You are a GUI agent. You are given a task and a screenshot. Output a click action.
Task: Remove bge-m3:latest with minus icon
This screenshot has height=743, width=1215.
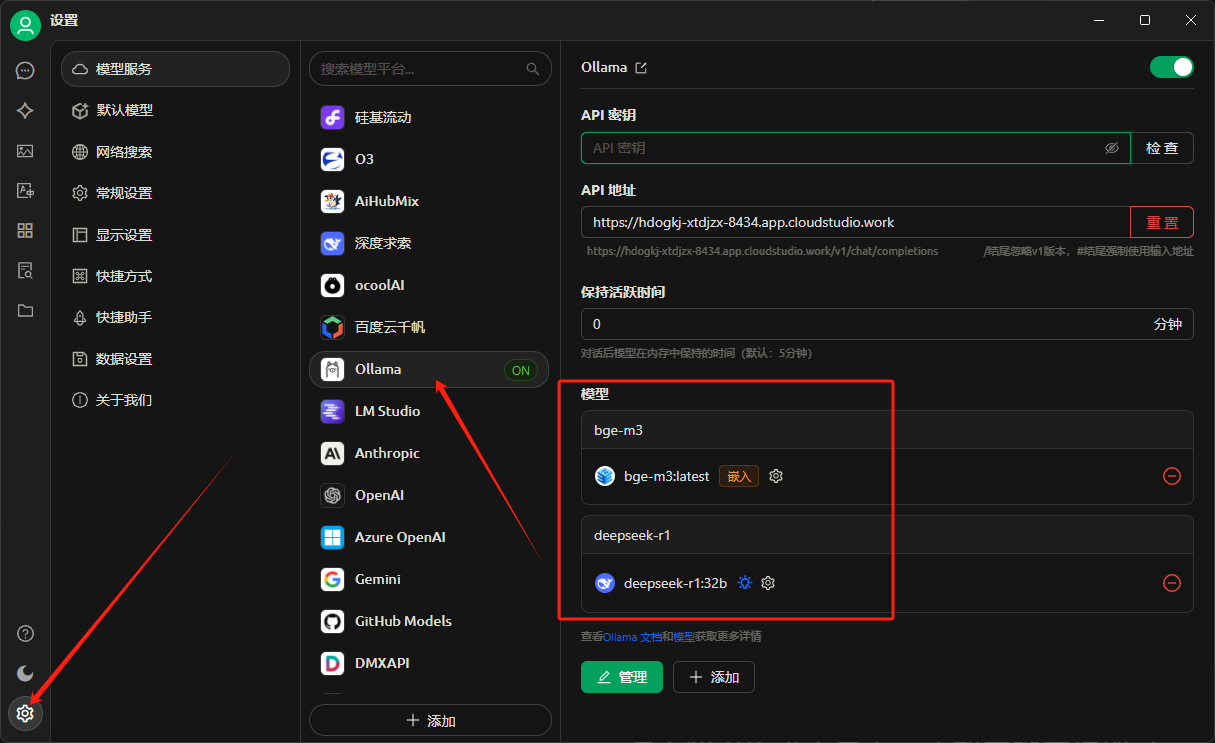(1172, 476)
